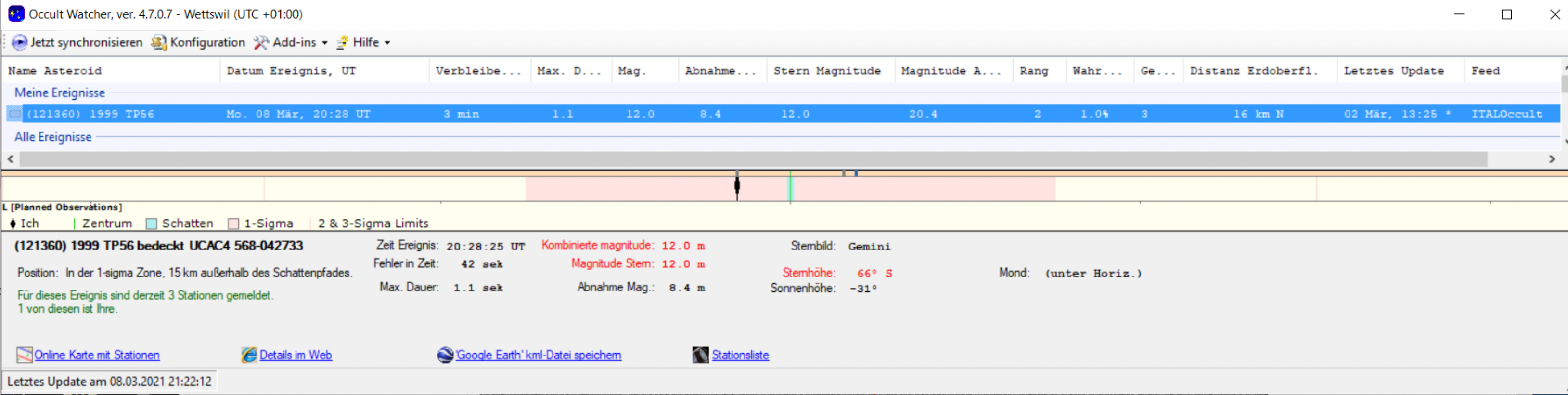Click the Schatten cyan legend swatch
Screen dimensions: 1568x395
tap(152, 224)
